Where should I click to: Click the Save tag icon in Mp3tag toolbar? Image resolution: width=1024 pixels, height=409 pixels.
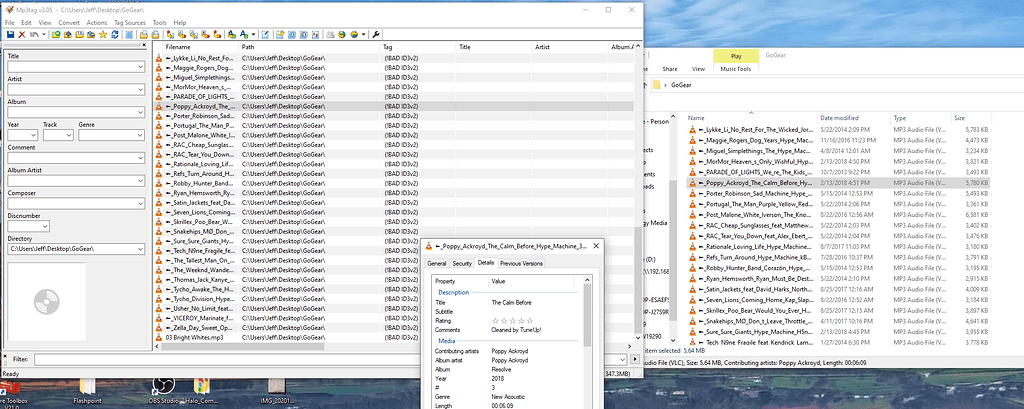tap(10, 34)
